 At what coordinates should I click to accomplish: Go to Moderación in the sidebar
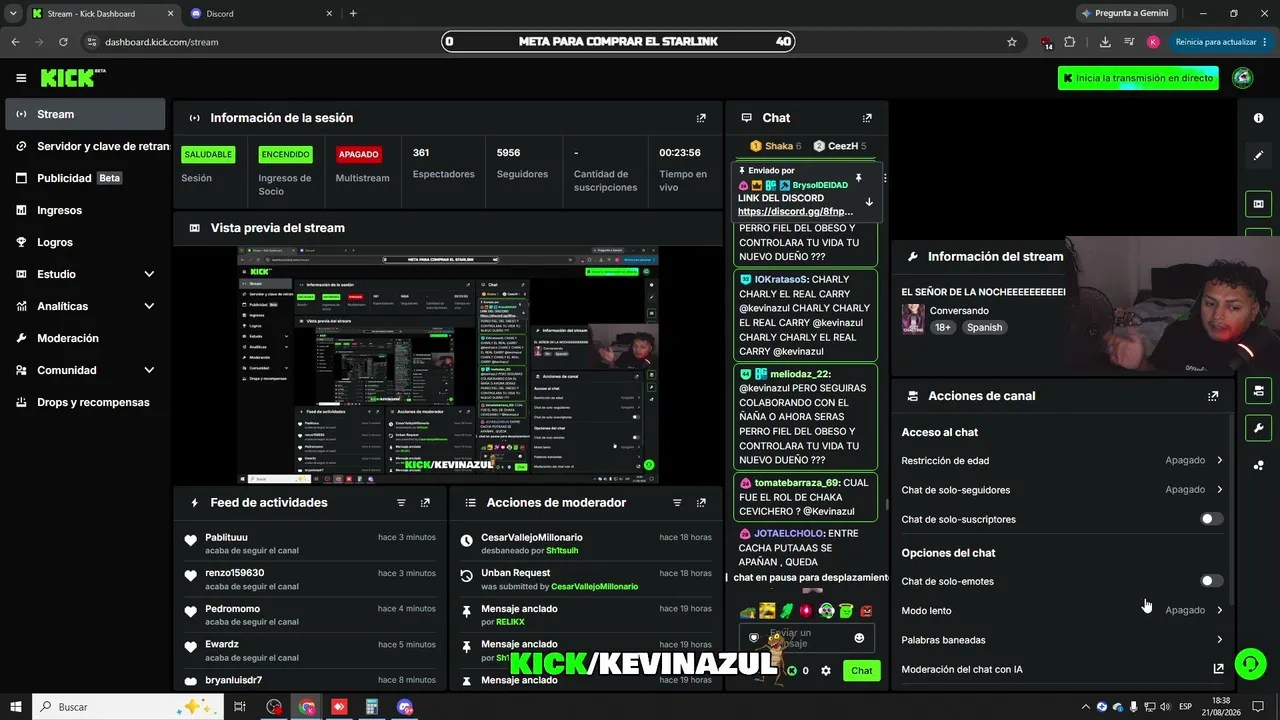point(85,338)
